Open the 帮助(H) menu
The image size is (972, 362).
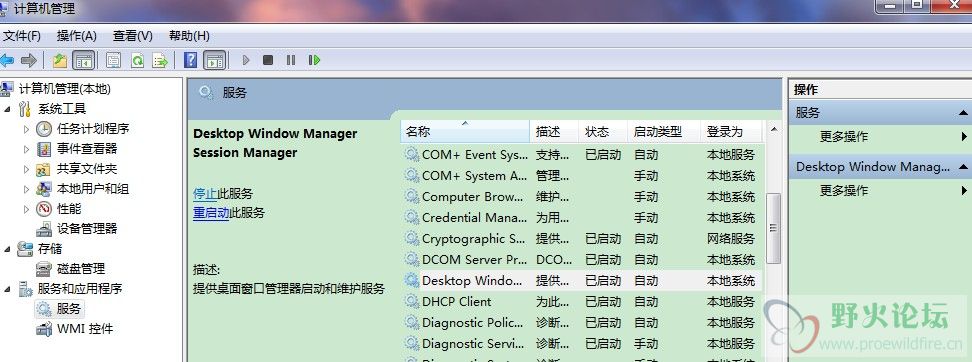(x=189, y=36)
